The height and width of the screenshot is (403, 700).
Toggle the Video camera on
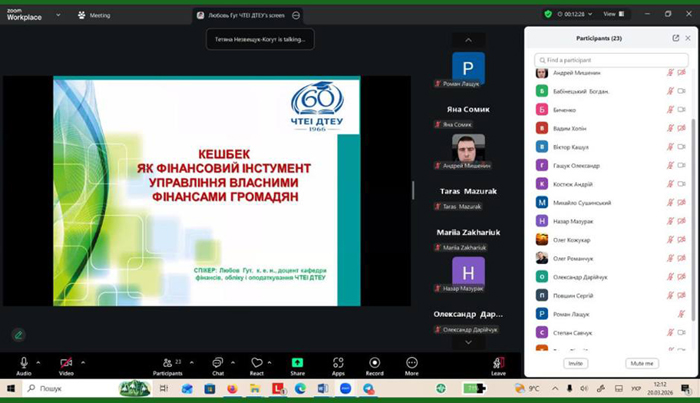(x=66, y=362)
